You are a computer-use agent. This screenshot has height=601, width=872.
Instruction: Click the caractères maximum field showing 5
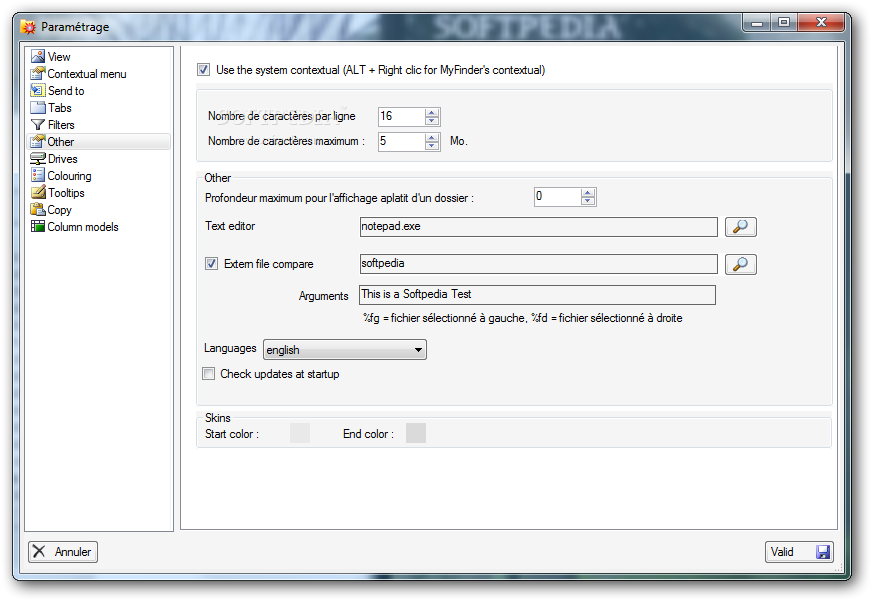click(402, 142)
